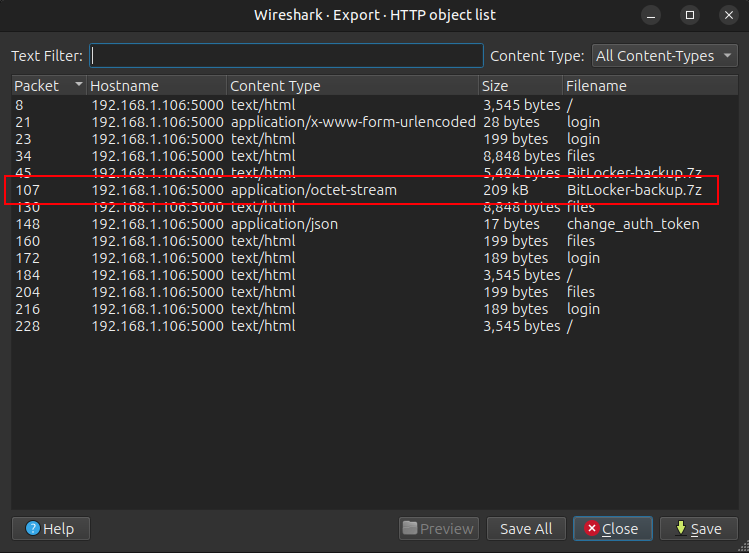749x553 pixels.
Task: Select packet 107 BitLocker-backup.7z octet-stream row
Action: point(360,190)
